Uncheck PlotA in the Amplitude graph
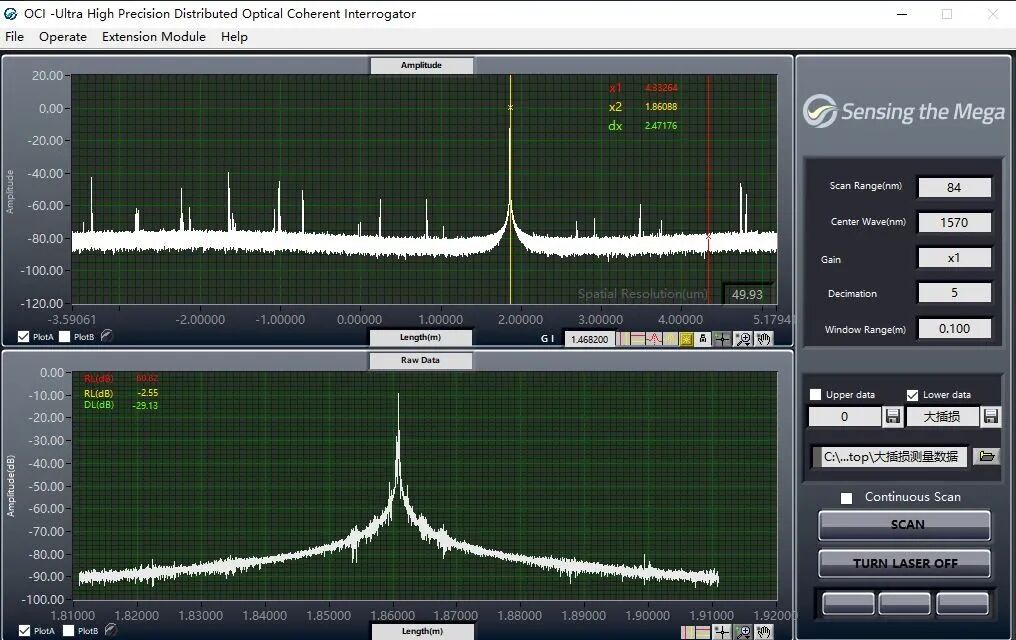The width and height of the screenshot is (1016, 640). [24, 336]
